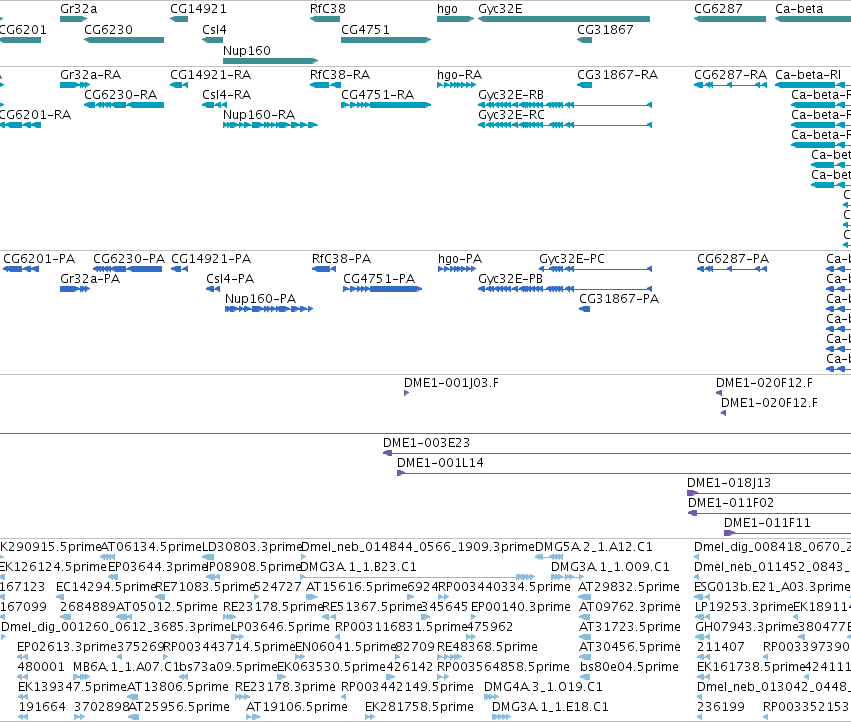Click the DME1-001J03.F marker
This screenshot has width=851, height=722.
click(407, 393)
